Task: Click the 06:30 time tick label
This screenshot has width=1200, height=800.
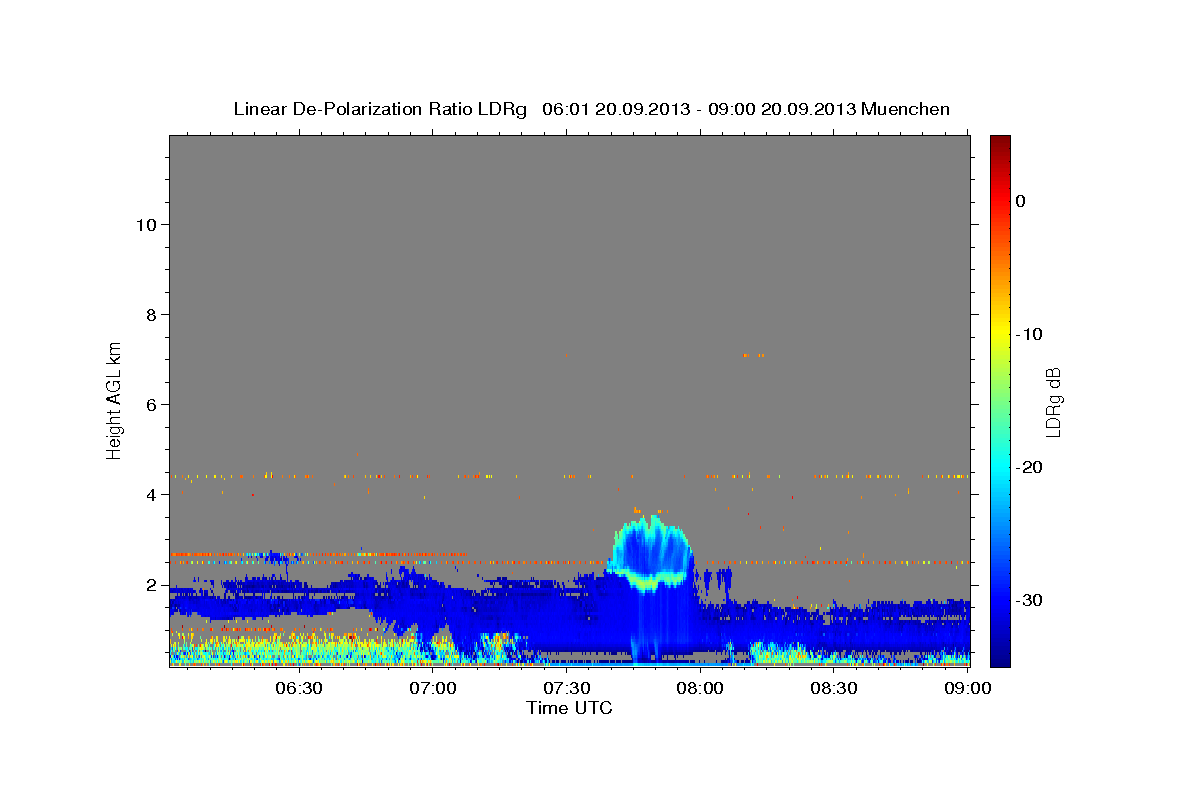Action: tap(298, 688)
